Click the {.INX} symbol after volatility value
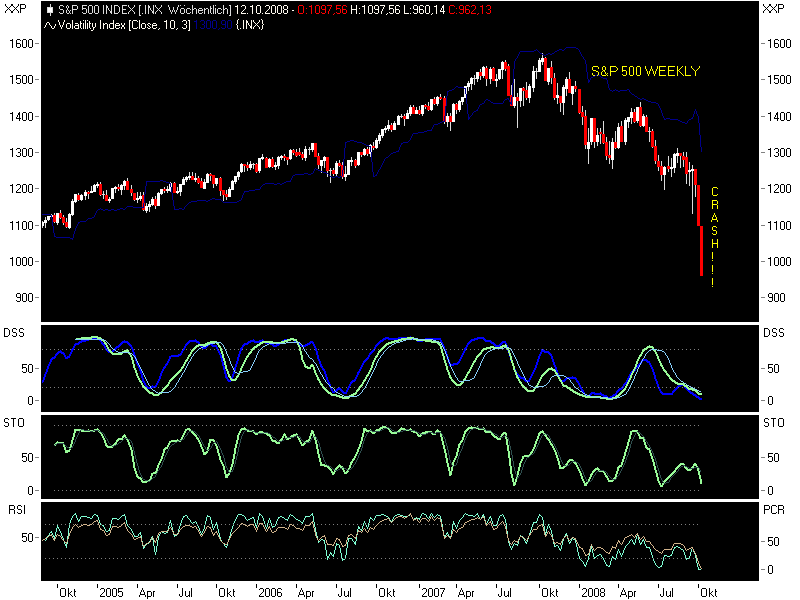 point(250,25)
